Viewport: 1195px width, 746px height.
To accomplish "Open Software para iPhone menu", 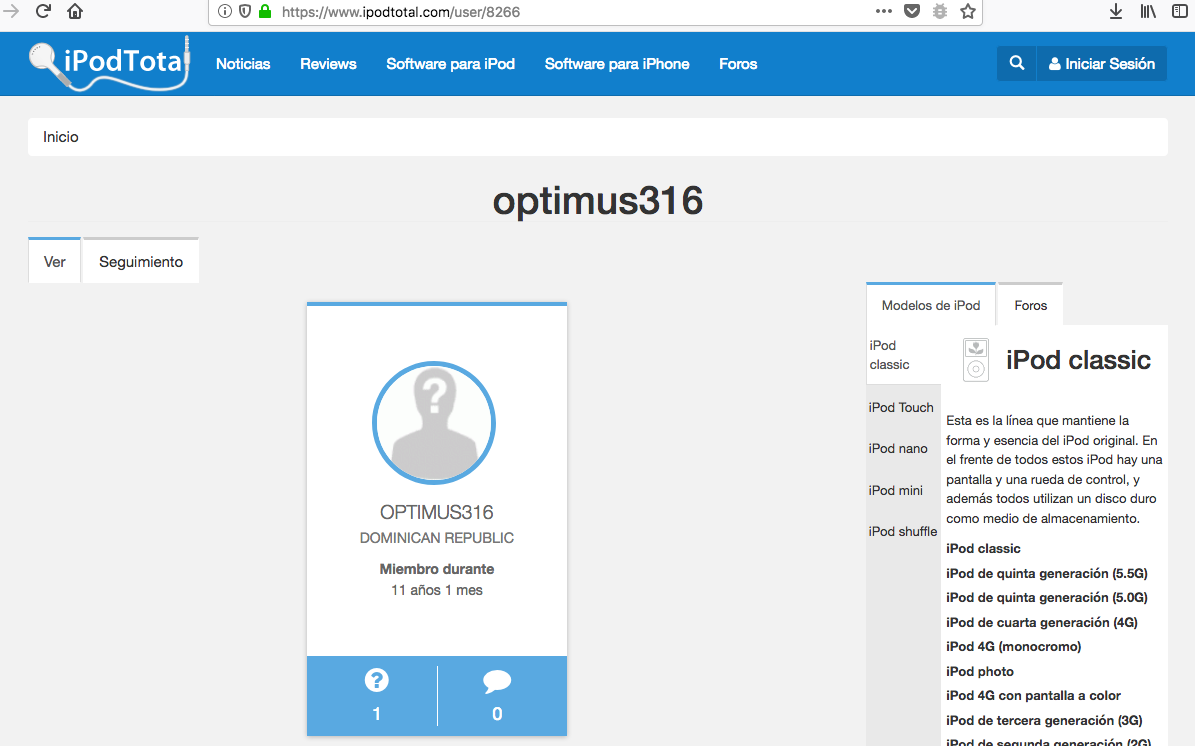I will pyautogui.click(x=617, y=64).
